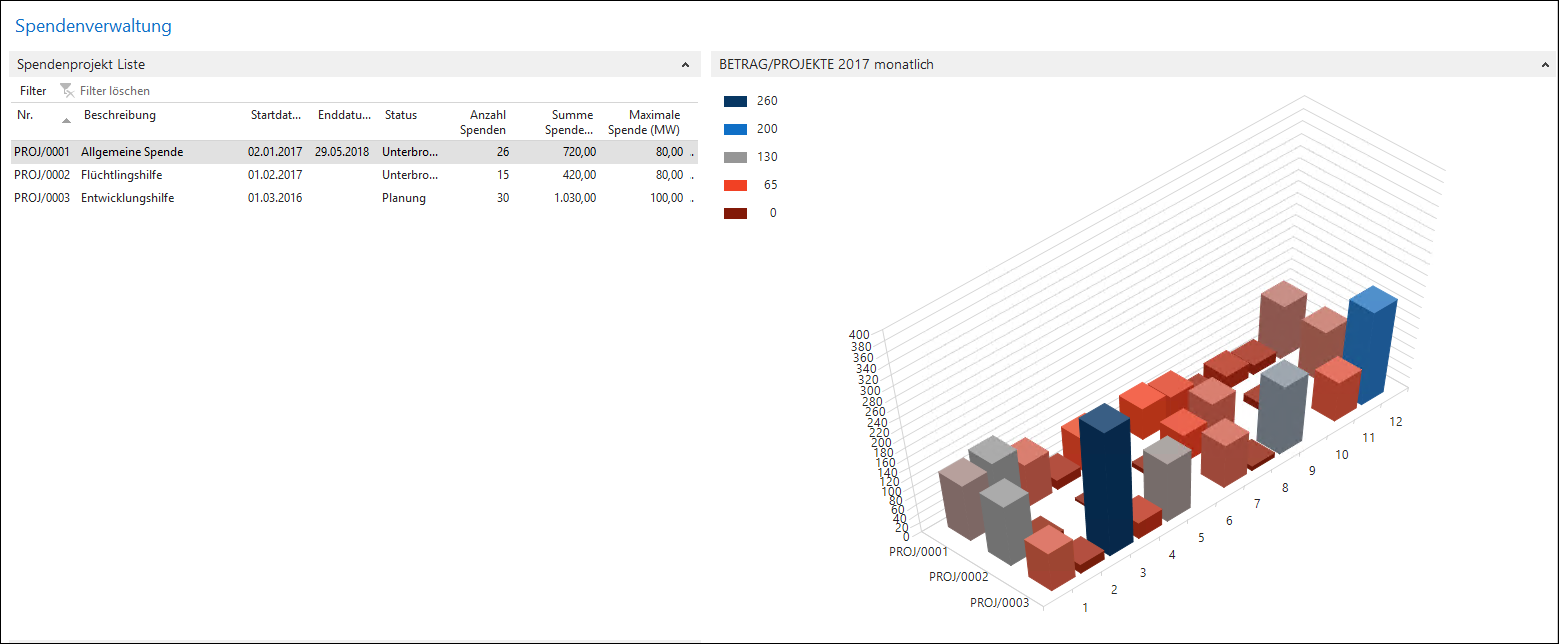Select the dark navy 260 legend swatch
This screenshot has height=644, width=1559.
click(x=735, y=101)
